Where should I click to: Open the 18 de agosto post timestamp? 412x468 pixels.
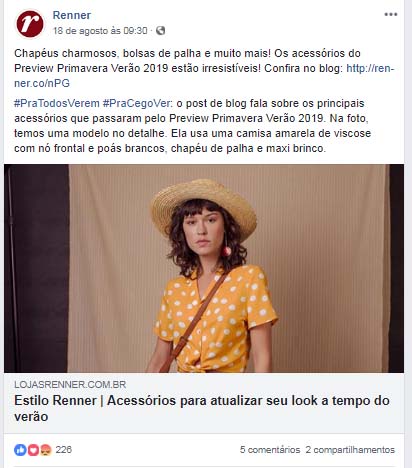(x=100, y=31)
